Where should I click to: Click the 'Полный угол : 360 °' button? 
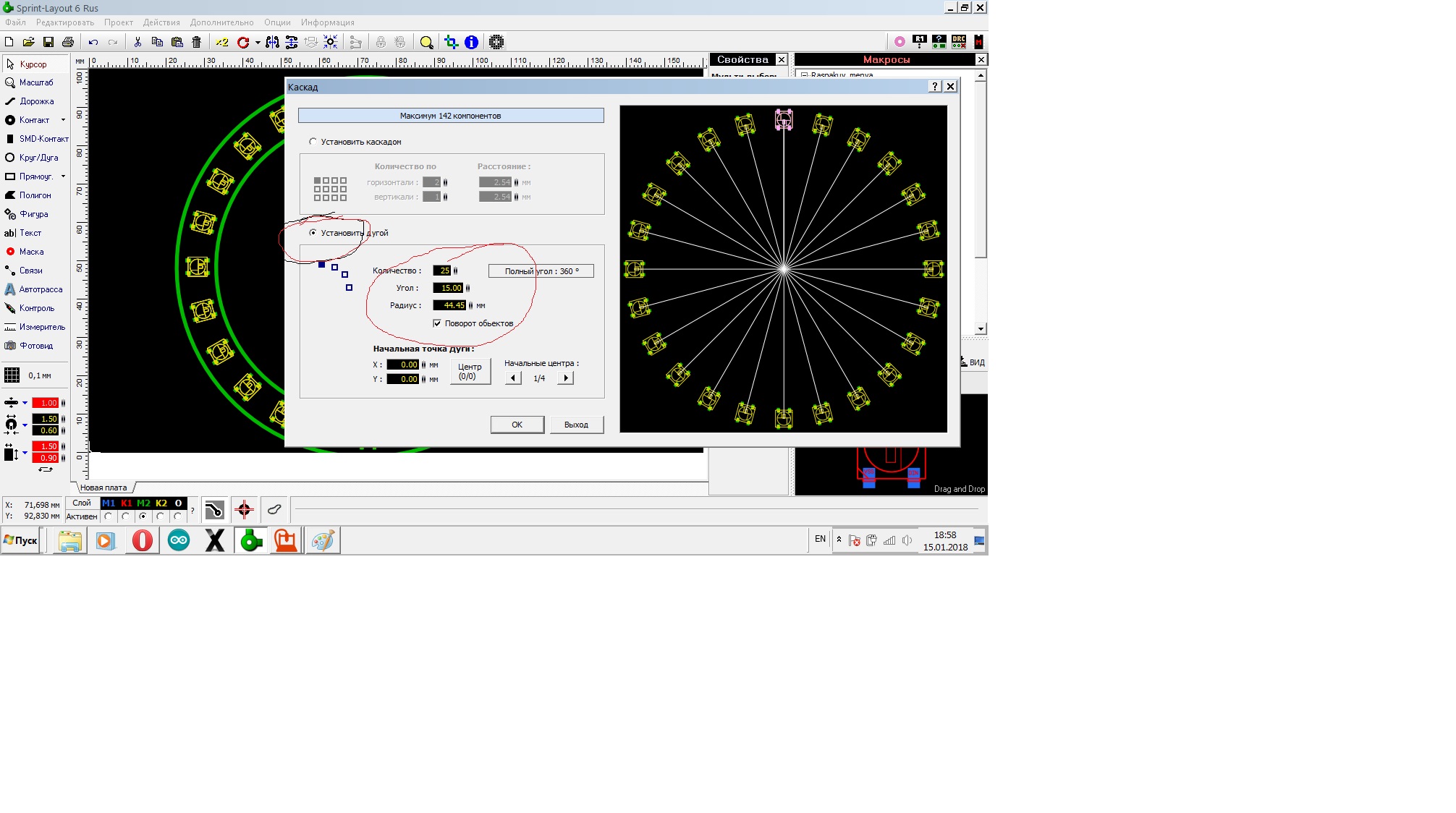click(x=541, y=271)
